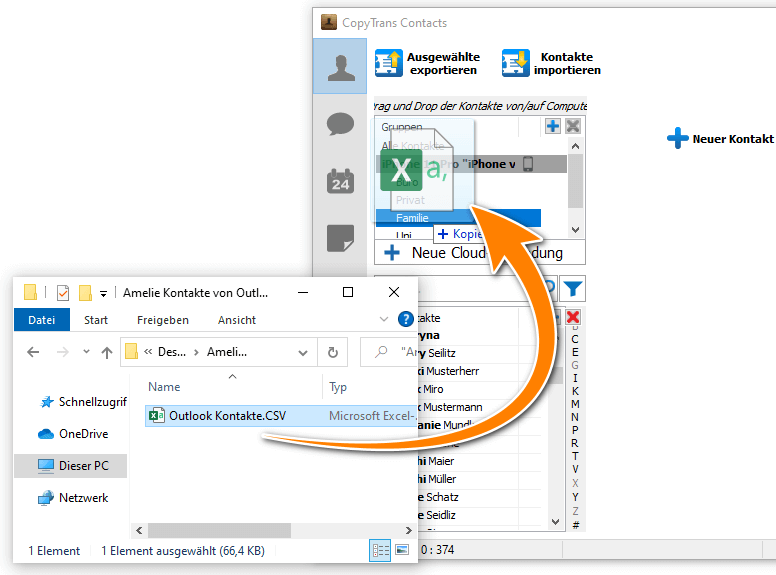Open the Notes section in CopyTrans sidebar
Screen dimensions: 776x575
(x=340, y=238)
